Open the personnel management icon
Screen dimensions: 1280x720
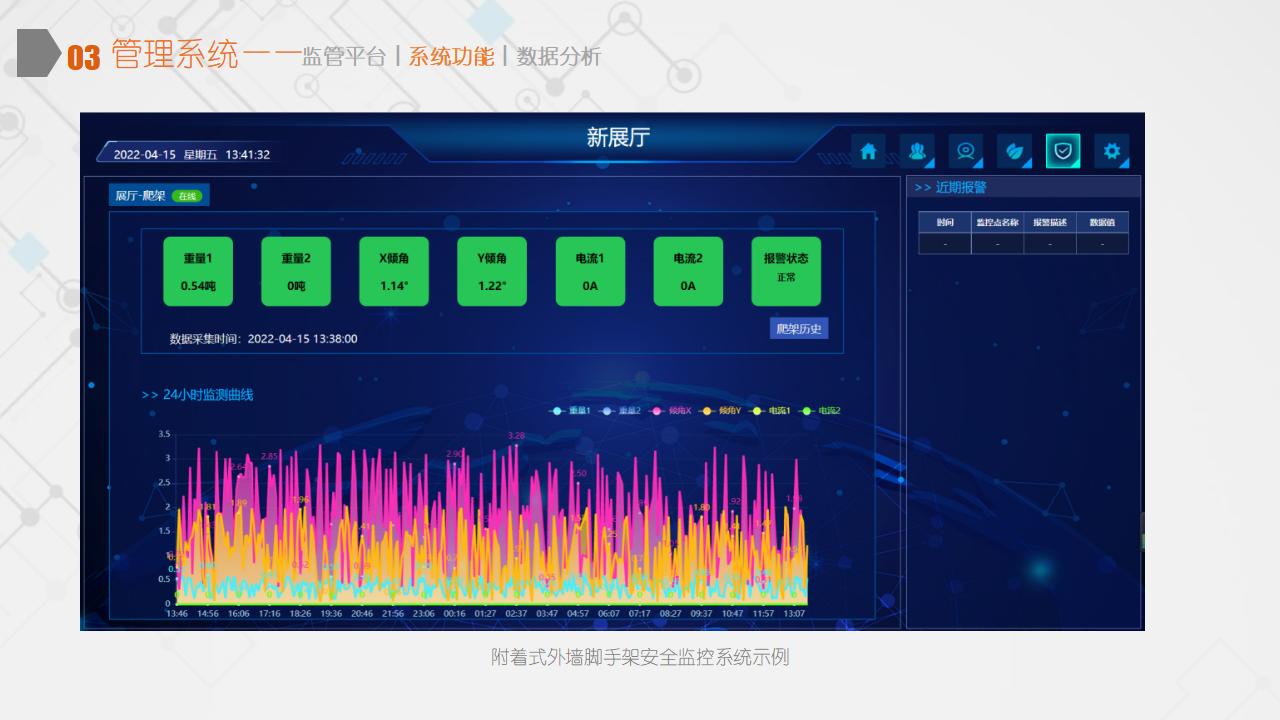click(x=916, y=151)
